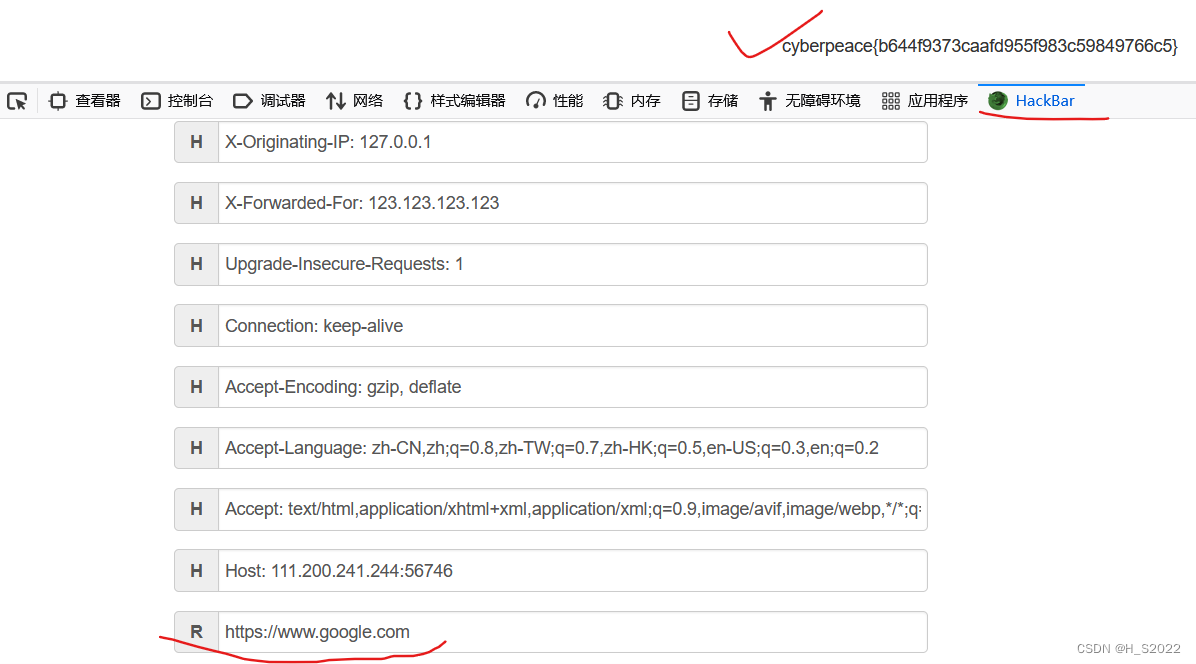Click the H button beside Connection header
Viewport: 1196px width, 664px height.
tap(197, 326)
